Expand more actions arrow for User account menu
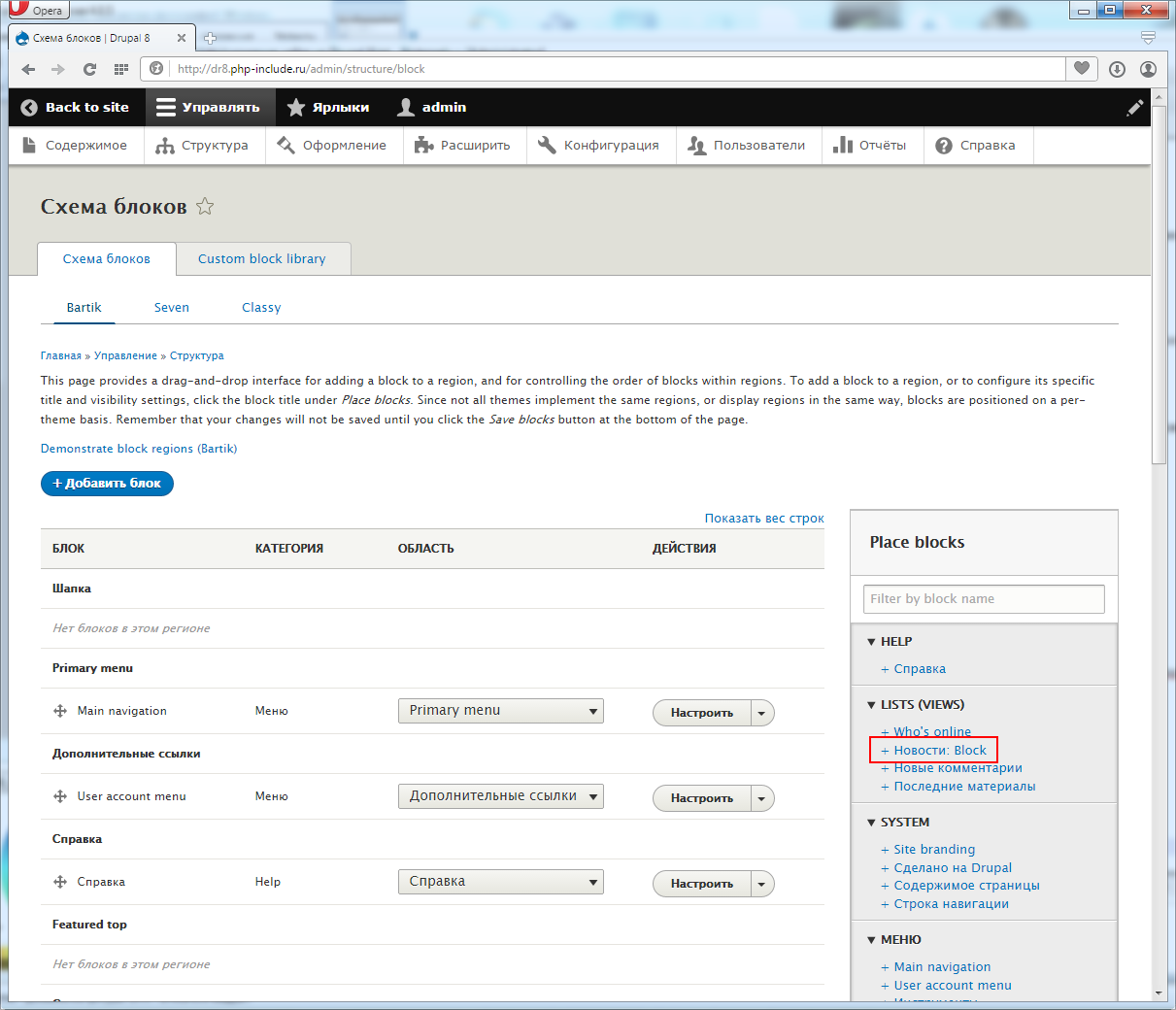The width and height of the screenshot is (1176, 1010). [x=762, y=798]
